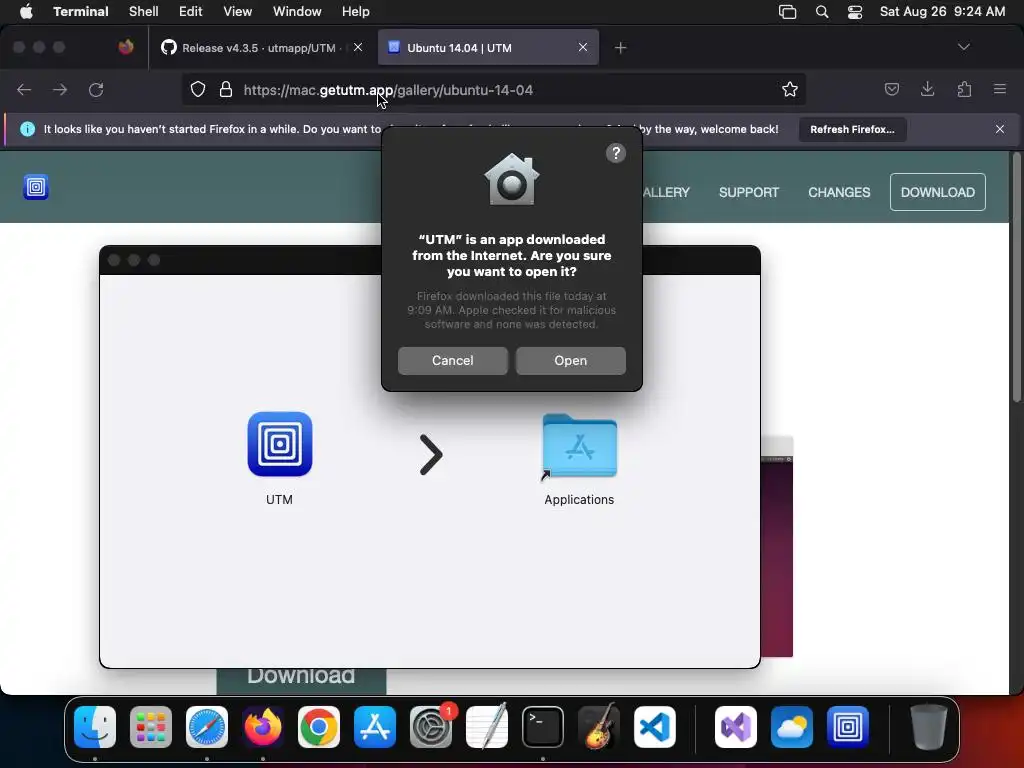Open Finder from the Dock
Image resolution: width=1024 pixels, height=768 pixels.
[x=95, y=727]
